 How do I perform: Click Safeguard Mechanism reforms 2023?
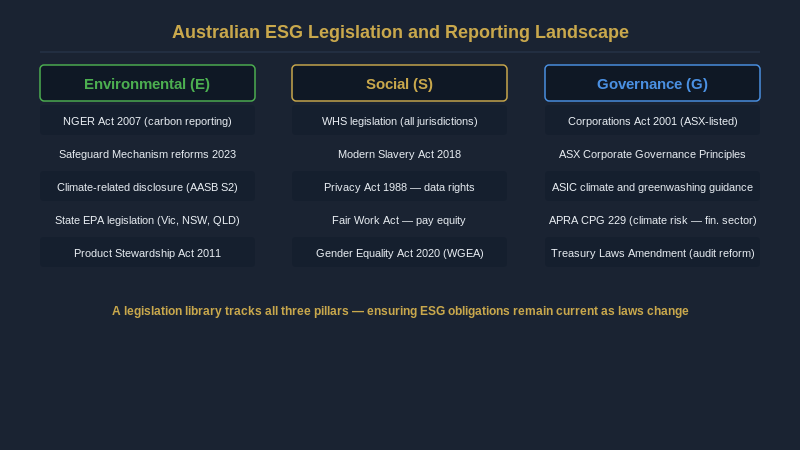tap(147, 154)
